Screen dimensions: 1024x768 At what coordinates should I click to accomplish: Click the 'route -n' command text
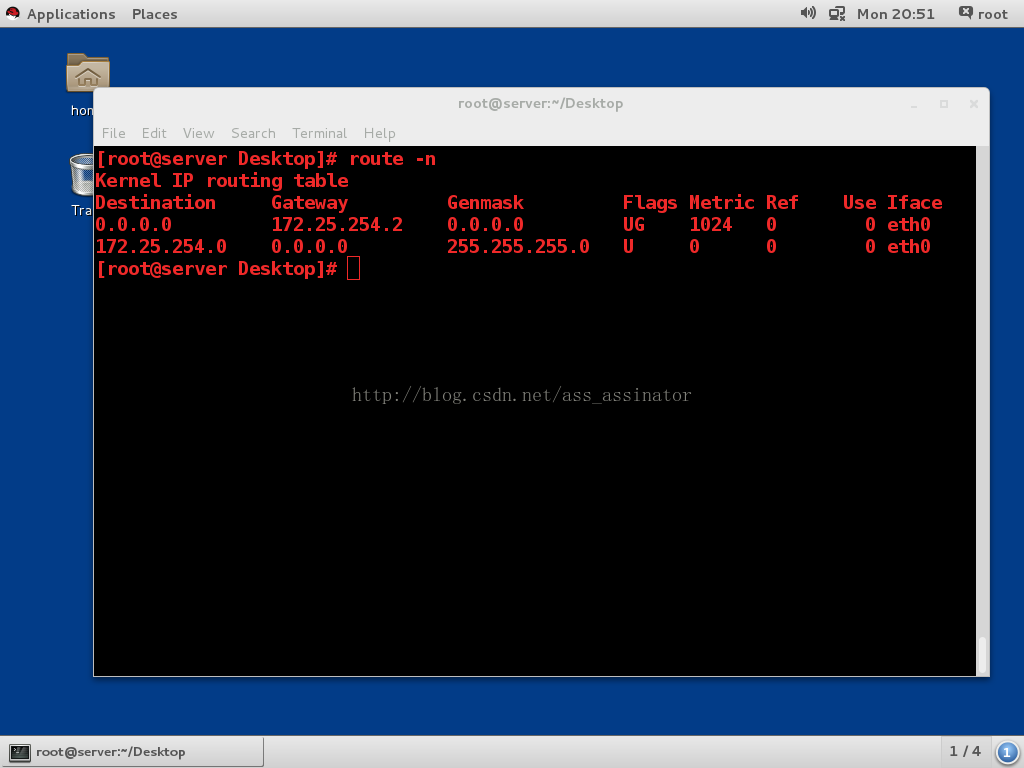[392, 159]
